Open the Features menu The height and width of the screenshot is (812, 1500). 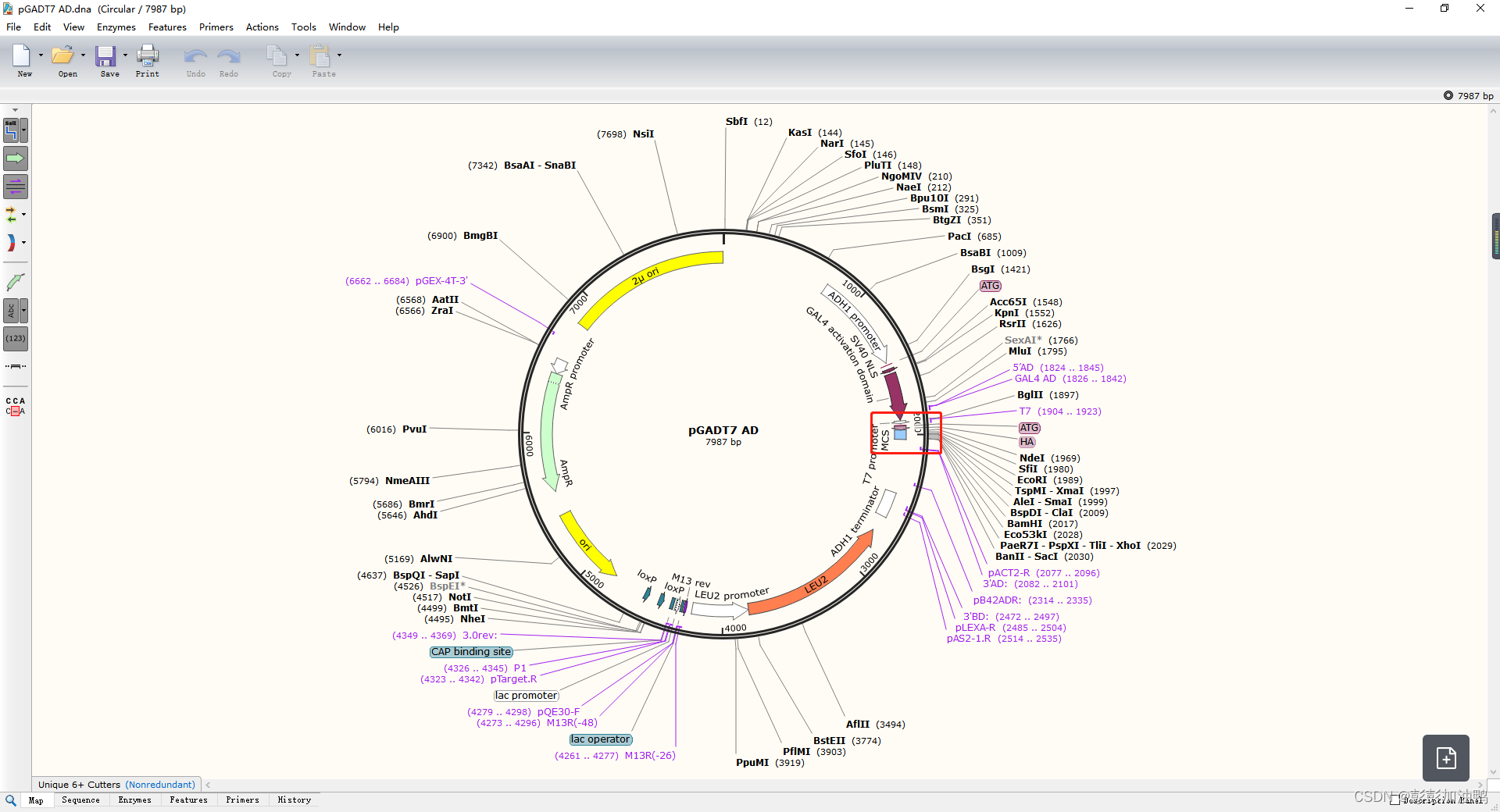pyautogui.click(x=167, y=27)
